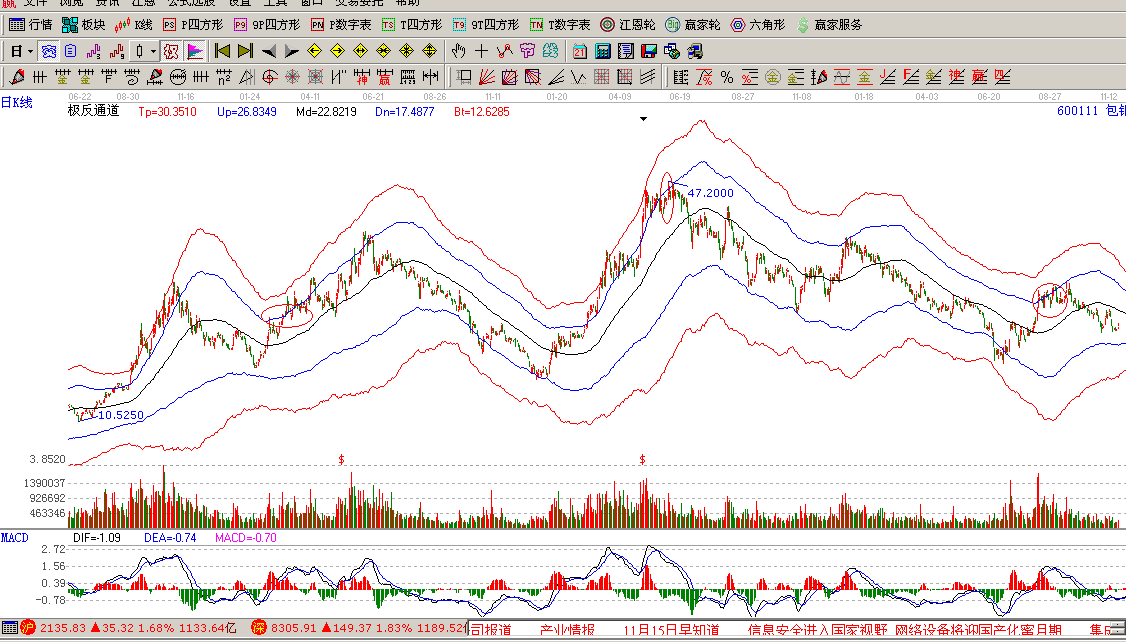Switch to K线 chart view

click(134, 24)
